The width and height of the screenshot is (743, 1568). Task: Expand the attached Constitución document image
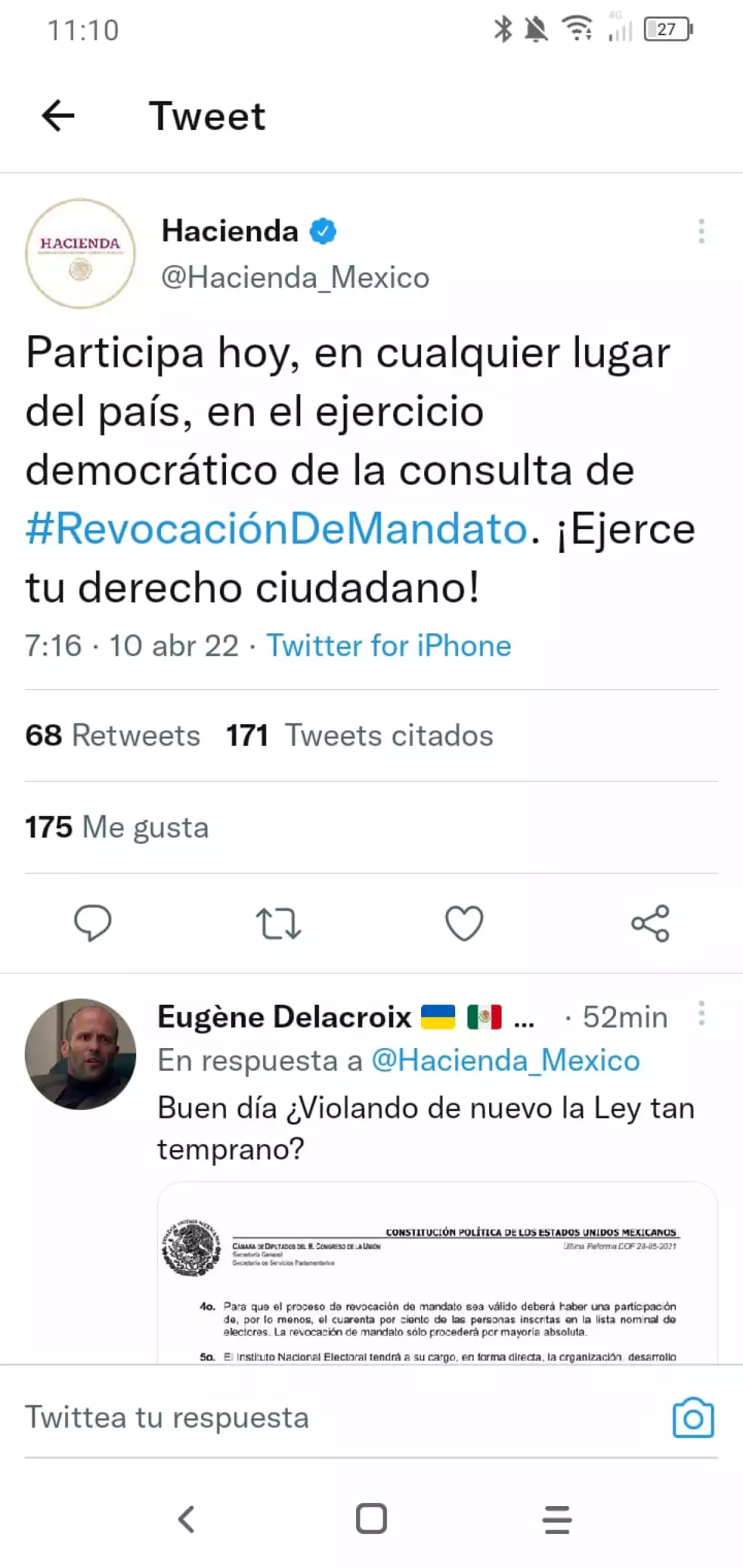pos(438,1273)
